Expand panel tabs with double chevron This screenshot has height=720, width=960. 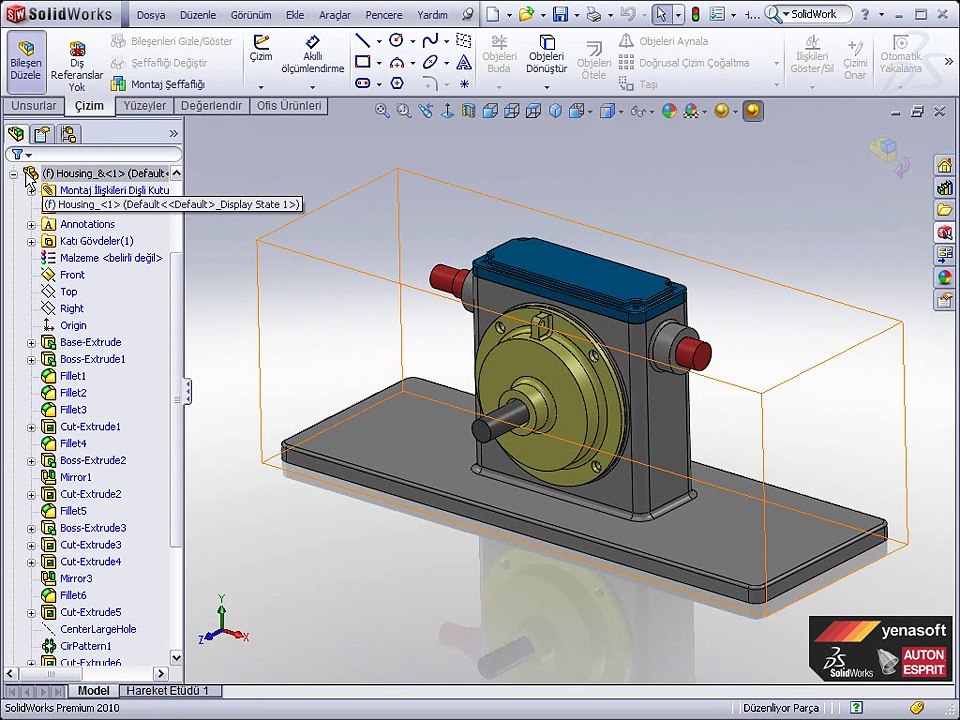pyautogui.click(x=174, y=133)
